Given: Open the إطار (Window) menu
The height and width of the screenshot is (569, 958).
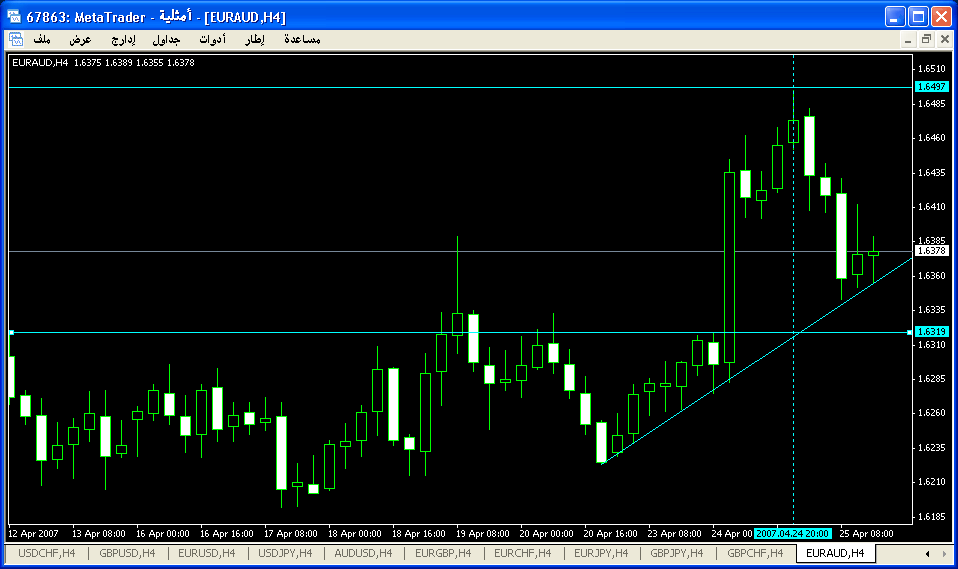Looking at the screenshot, I should click(x=255, y=40).
